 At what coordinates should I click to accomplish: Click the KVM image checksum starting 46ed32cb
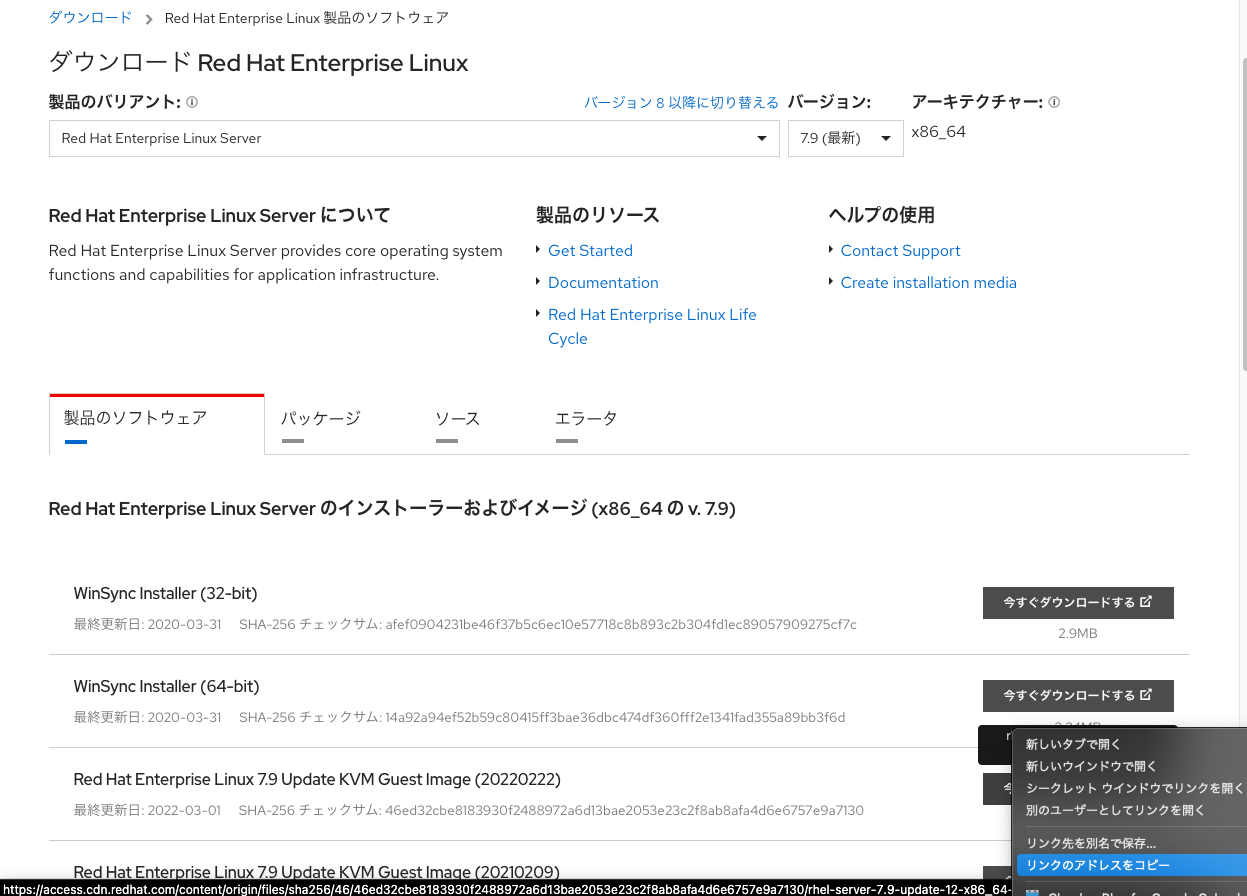pyautogui.click(x=625, y=810)
